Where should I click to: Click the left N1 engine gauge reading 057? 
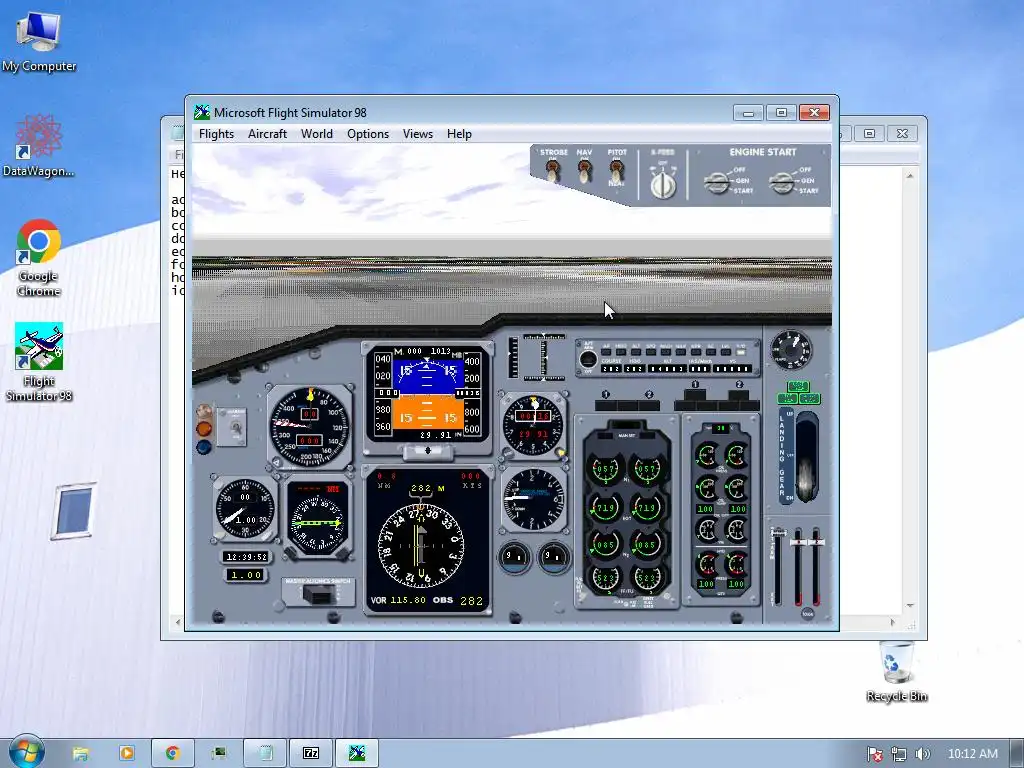pyautogui.click(x=605, y=469)
